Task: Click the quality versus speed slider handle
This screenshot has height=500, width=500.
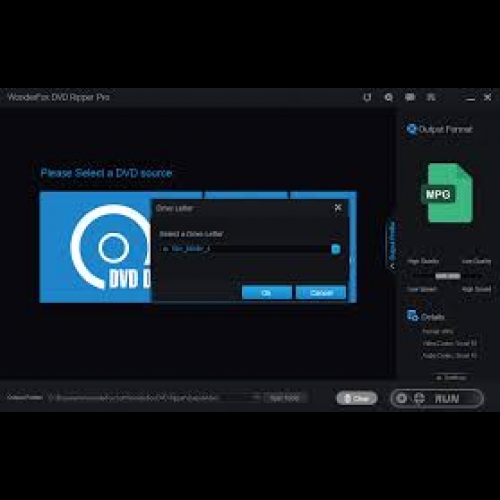Action: (448, 276)
